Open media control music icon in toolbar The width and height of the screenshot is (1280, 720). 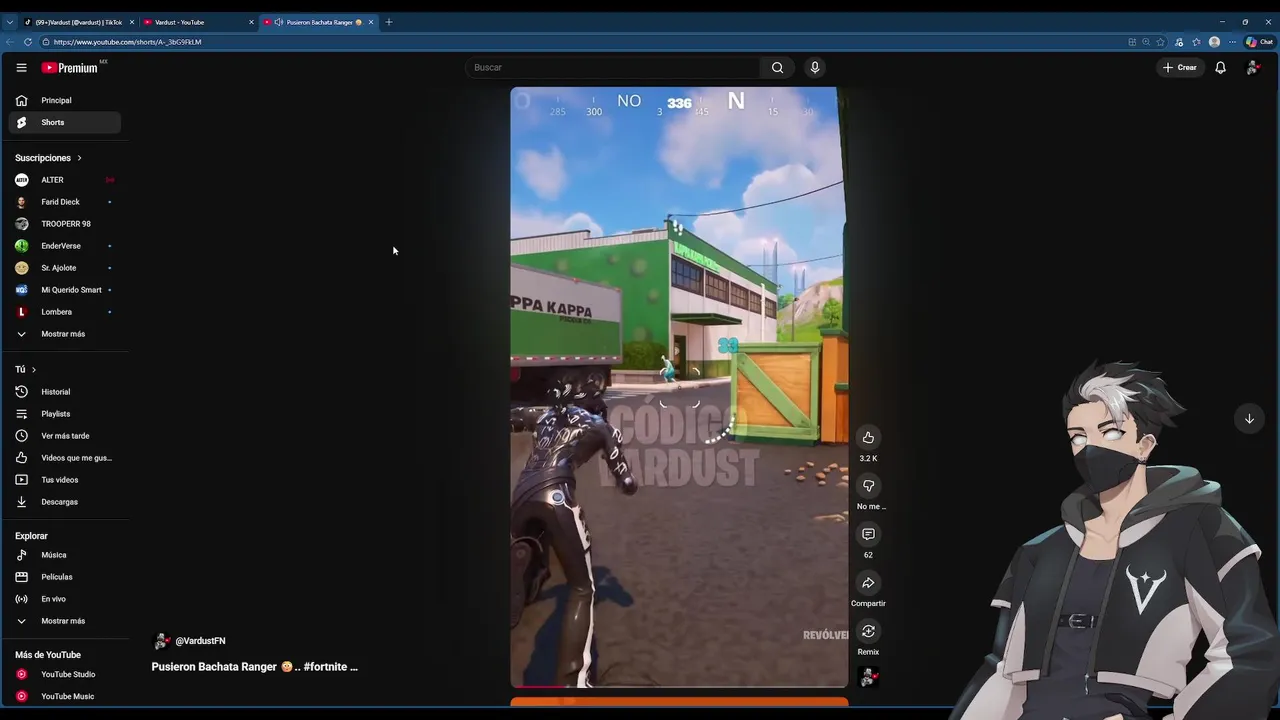coord(1178,42)
